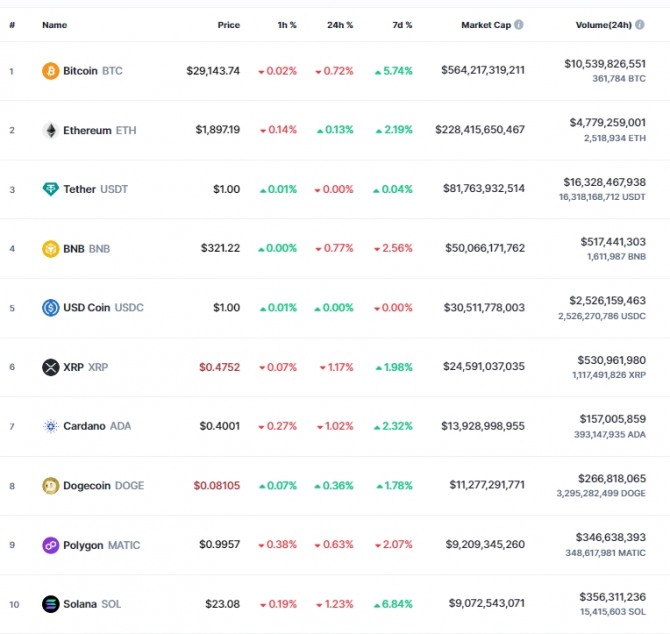Show Market Cap info tooltip icon

519,25
